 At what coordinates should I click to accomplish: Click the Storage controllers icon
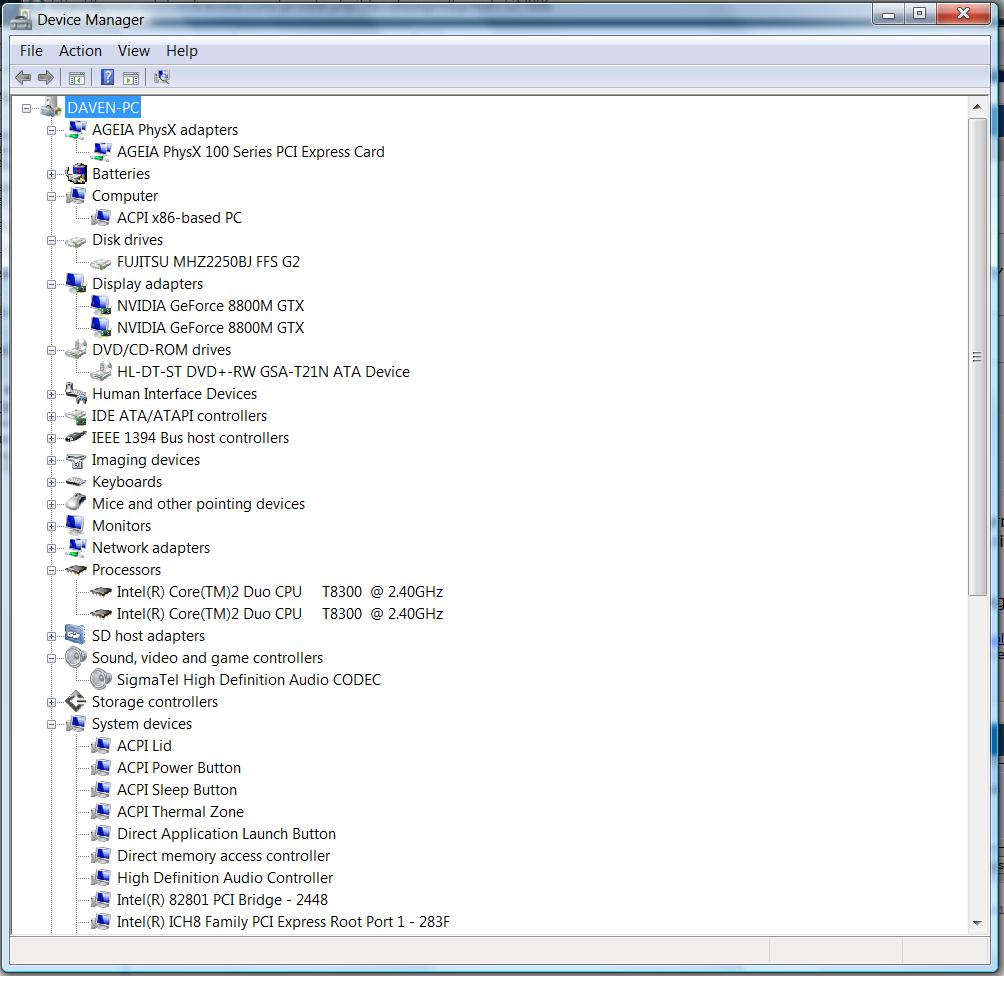pos(76,702)
